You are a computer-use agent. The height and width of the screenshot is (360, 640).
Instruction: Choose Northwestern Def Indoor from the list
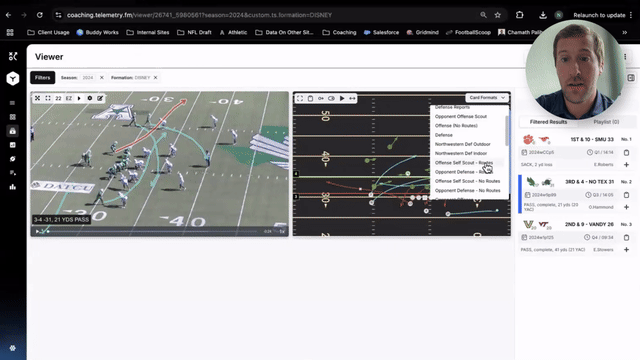click(461, 153)
